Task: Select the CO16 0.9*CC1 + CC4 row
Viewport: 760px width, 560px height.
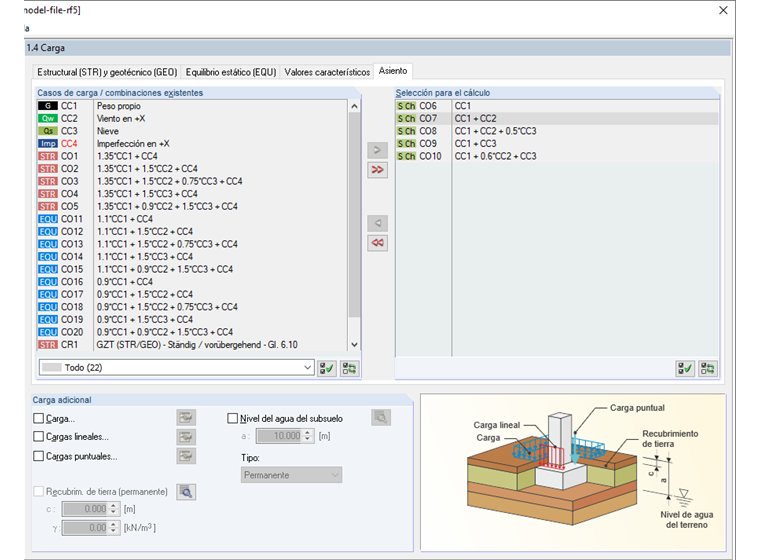Action: click(x=192, y=282)
